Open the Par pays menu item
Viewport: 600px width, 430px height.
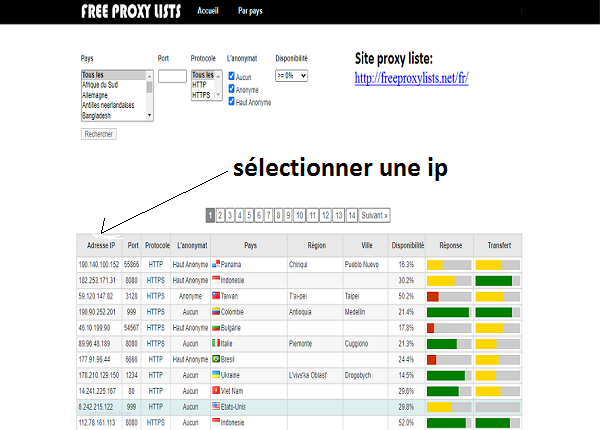pyautogui.click(x=250, y=11)
